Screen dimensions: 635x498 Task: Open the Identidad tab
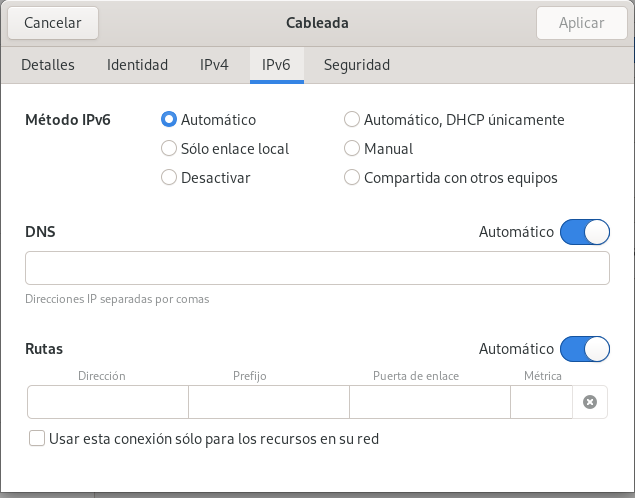137,65
